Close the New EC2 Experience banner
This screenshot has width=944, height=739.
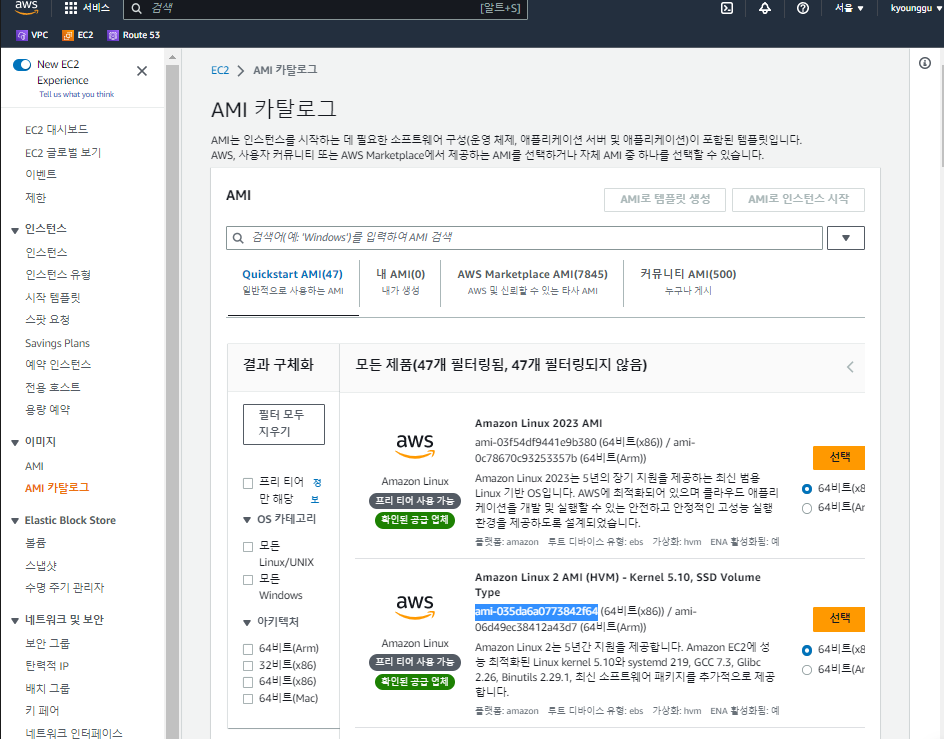click(x=142, y=71)
